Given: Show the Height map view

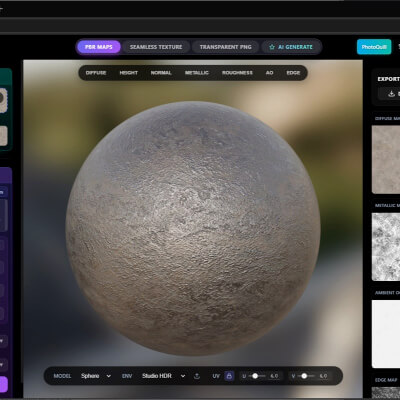Looking at the screenshot, I should (x=129, y=73).
